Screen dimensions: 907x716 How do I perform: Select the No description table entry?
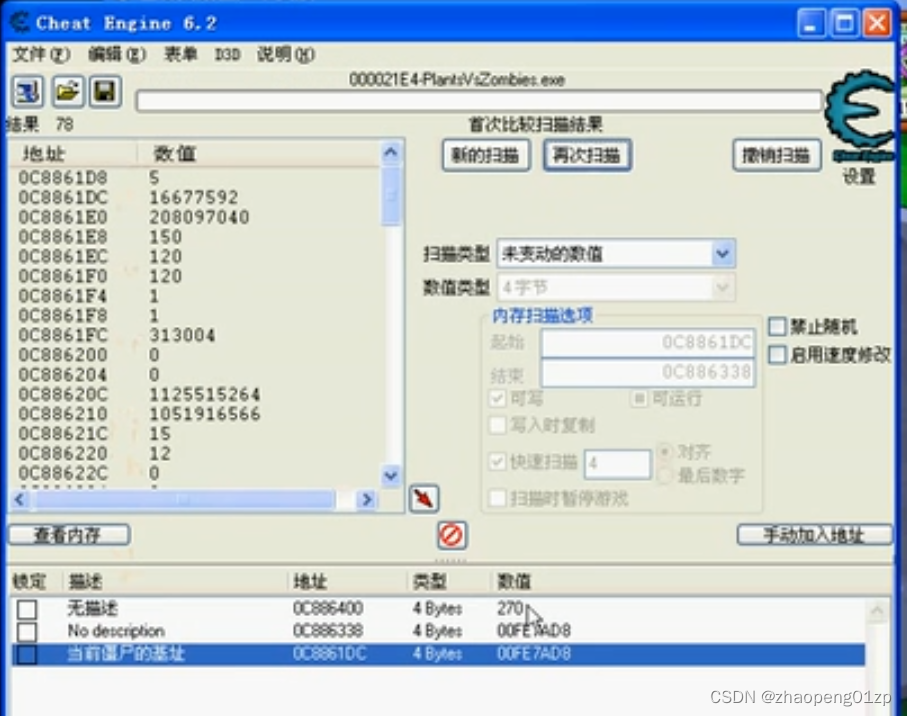438,631
